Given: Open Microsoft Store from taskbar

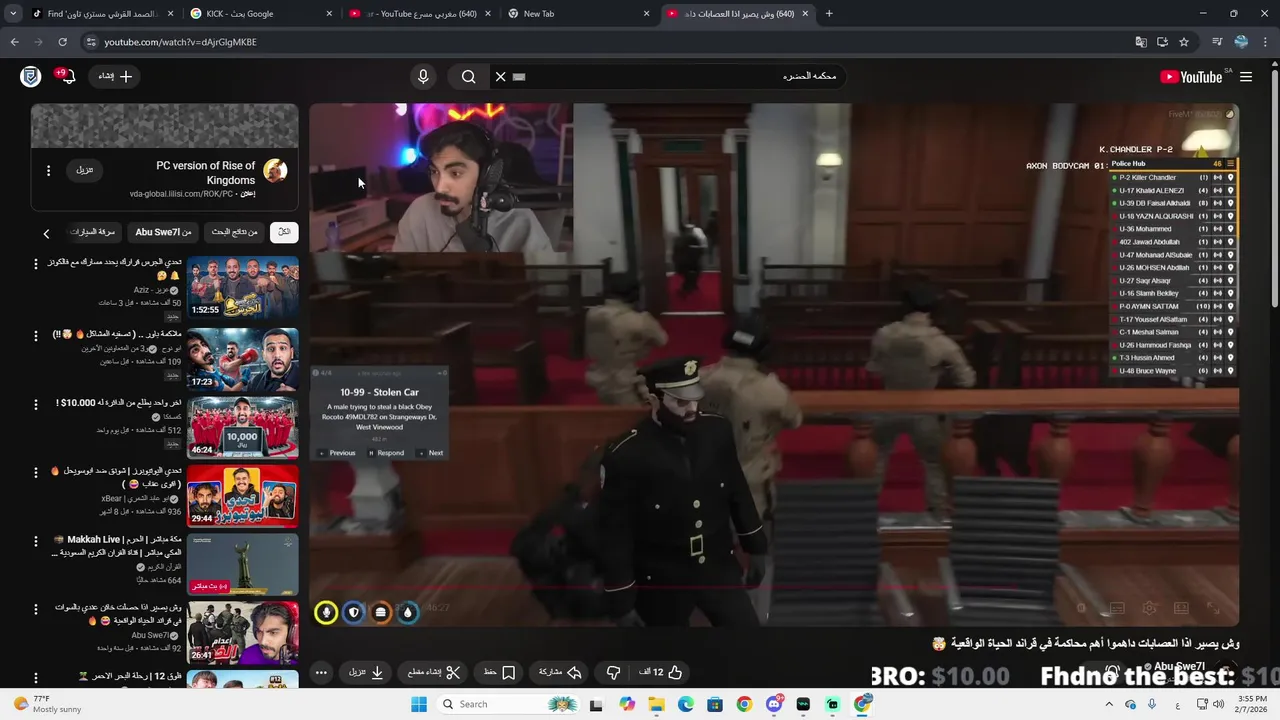Looking at the screenshot, I should click(x=715, y=704).
